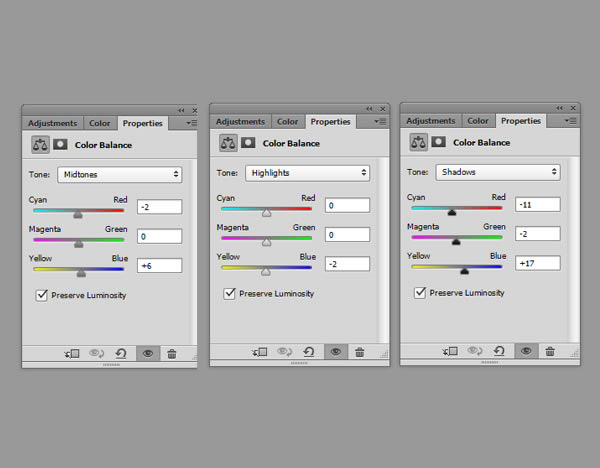The image size is (600, 468).
Task: Click Color Balance adjustment icon in Highlights panel
Action: [228, 143]
